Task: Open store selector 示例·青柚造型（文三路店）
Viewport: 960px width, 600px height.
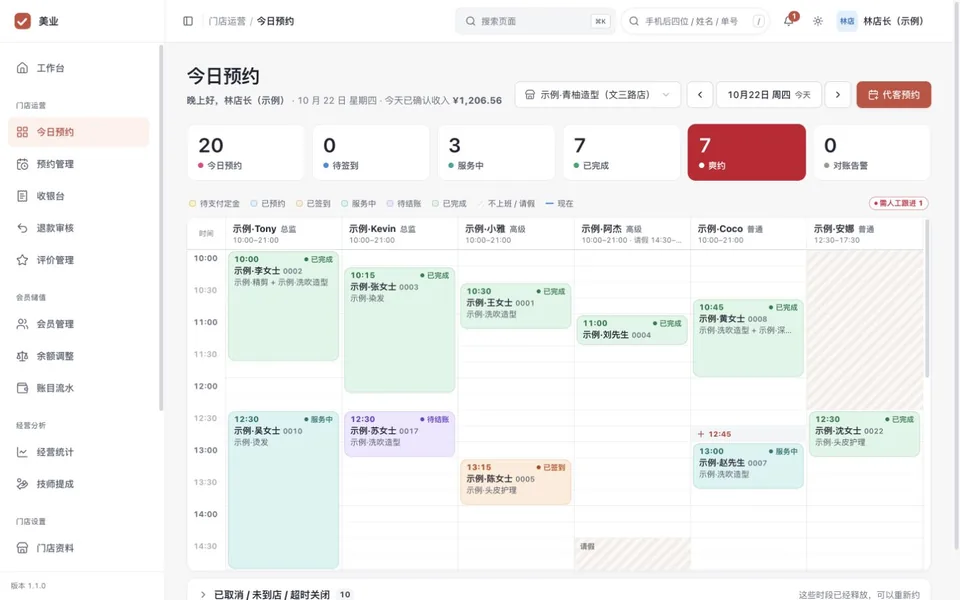Action: pyautogui.click(x=598, y=94)
